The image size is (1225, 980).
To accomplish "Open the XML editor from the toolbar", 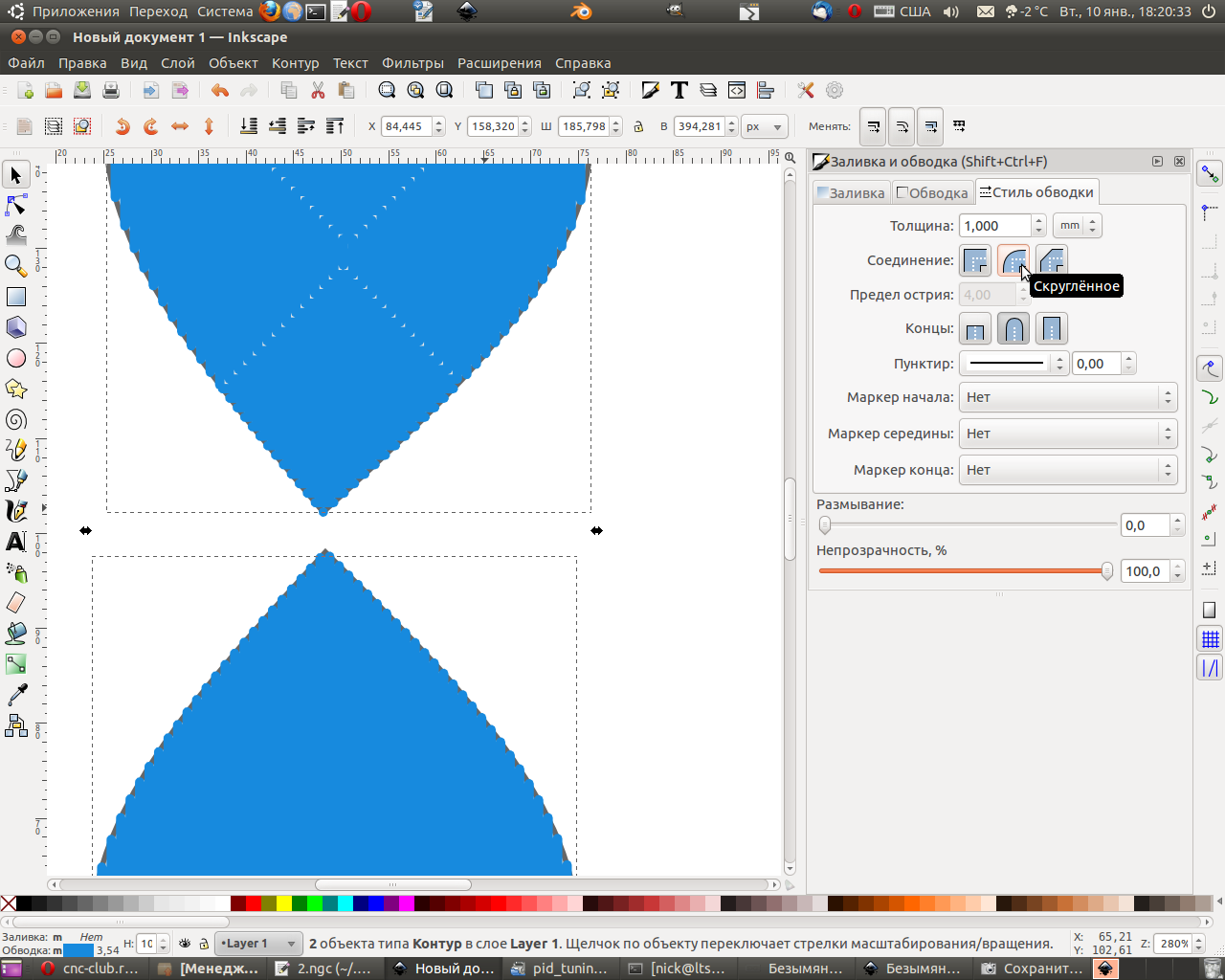I will pos(737,90).
